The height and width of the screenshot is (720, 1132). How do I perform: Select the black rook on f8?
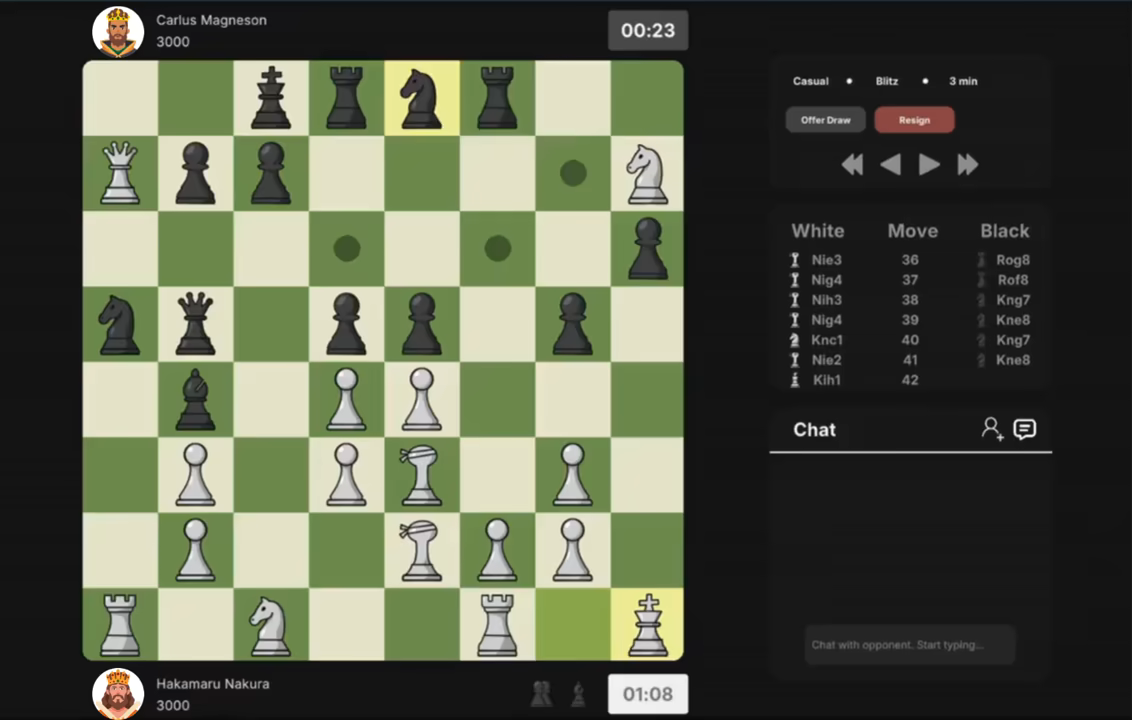tap(497, 98)
